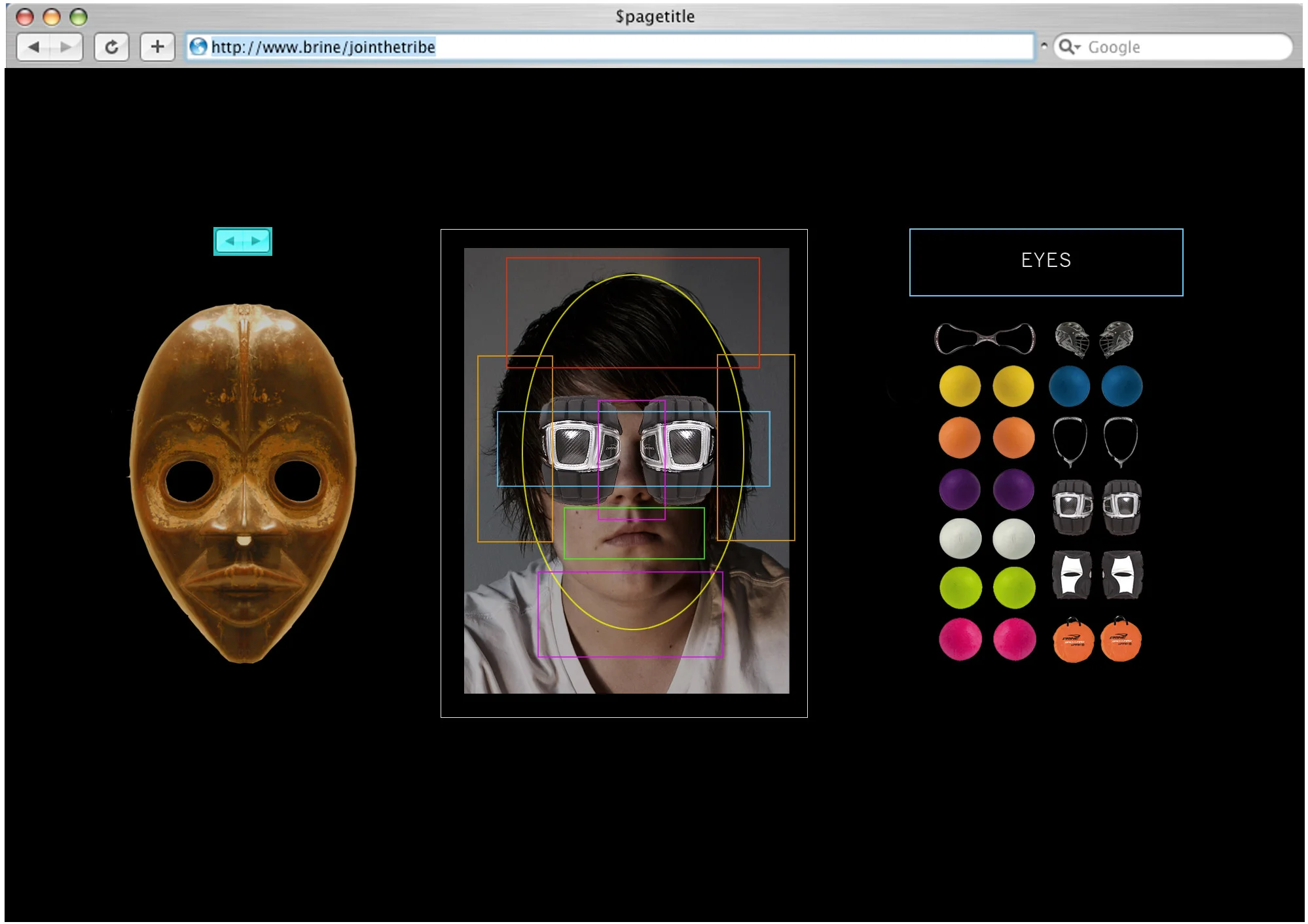Viewport: 1308px width, 924px height.
Task: Select the left goggle eye-guard item
Action: click(x=1072, y=506)
